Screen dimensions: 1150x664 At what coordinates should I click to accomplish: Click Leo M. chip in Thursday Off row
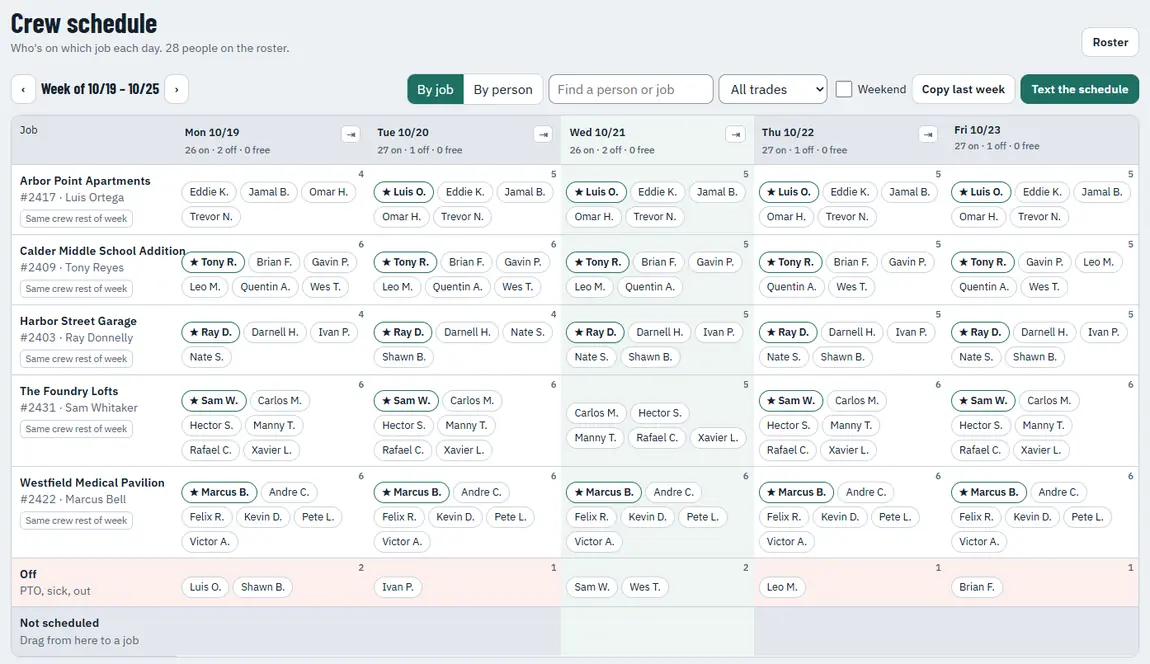point(782,587)
